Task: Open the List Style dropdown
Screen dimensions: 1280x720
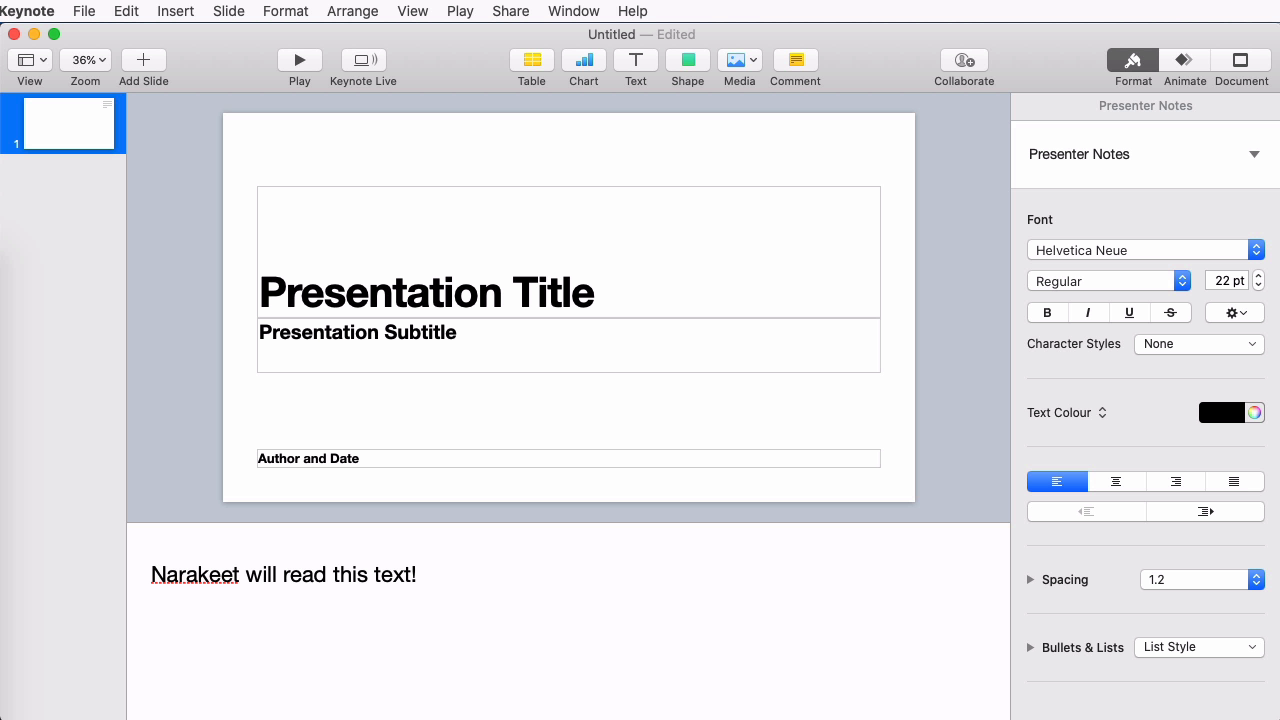Action: (x=1199, y=647)
